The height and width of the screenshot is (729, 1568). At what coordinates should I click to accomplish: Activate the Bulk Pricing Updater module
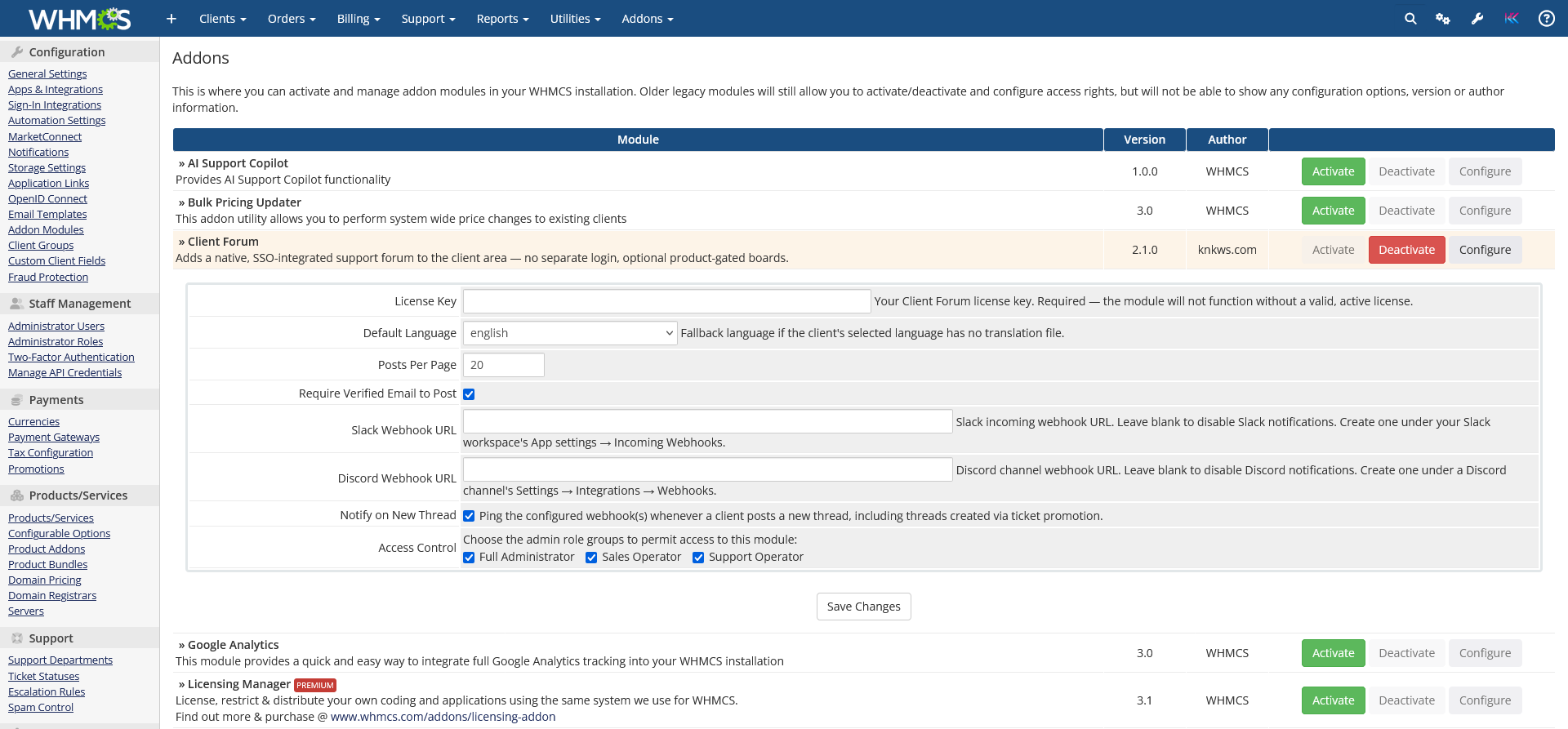coord(1333,211)
